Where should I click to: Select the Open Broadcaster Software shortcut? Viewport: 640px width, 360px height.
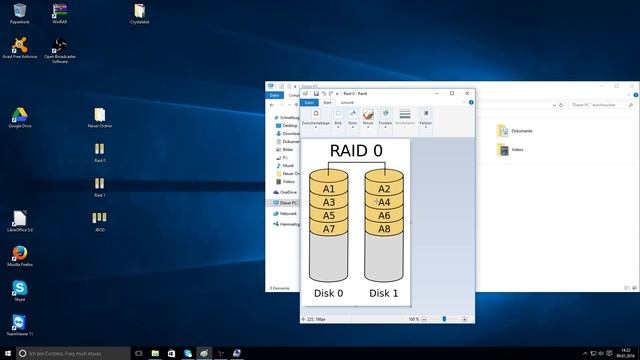(x=60, y=50)
